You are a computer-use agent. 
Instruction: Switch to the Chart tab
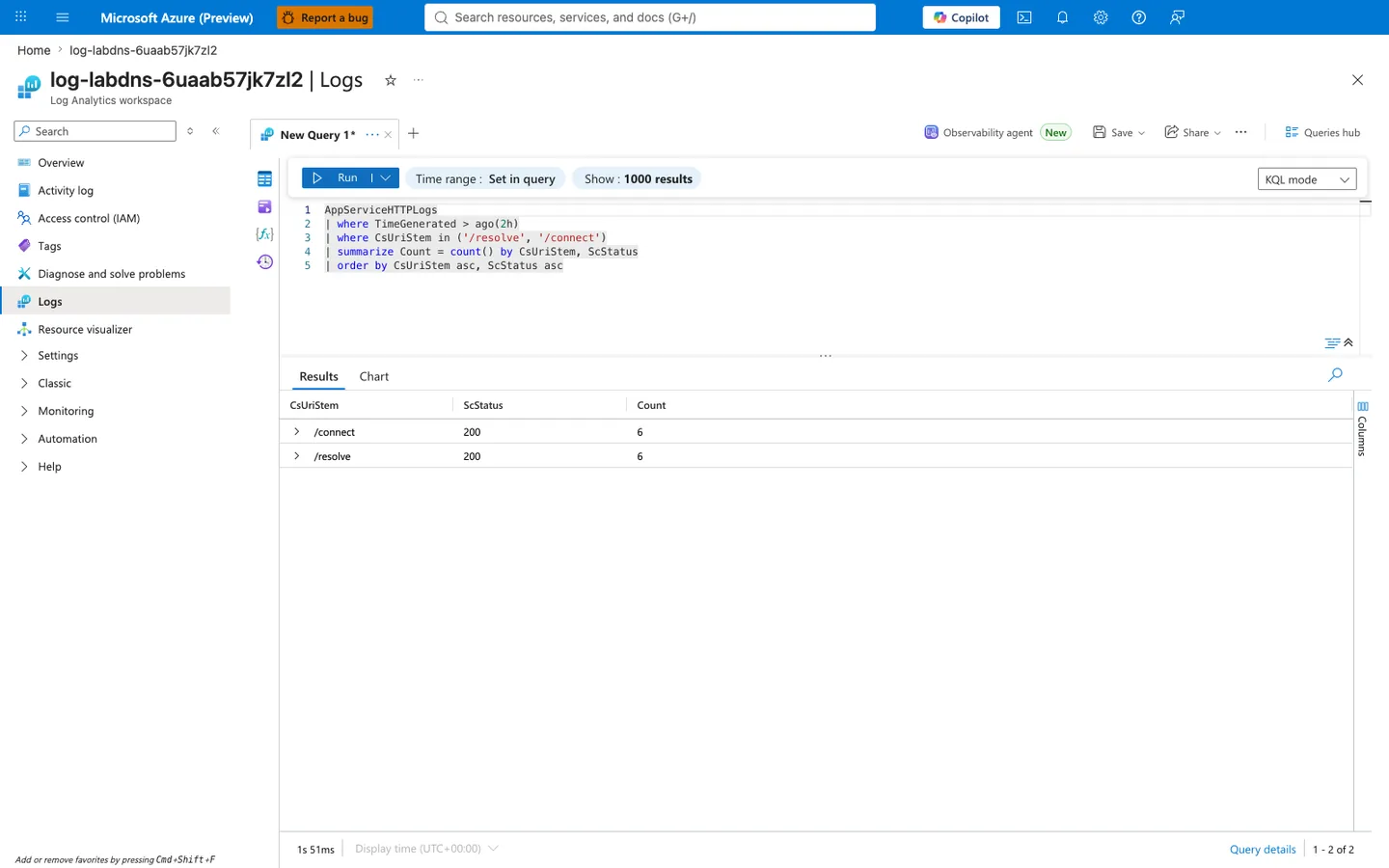coord(374,377)
